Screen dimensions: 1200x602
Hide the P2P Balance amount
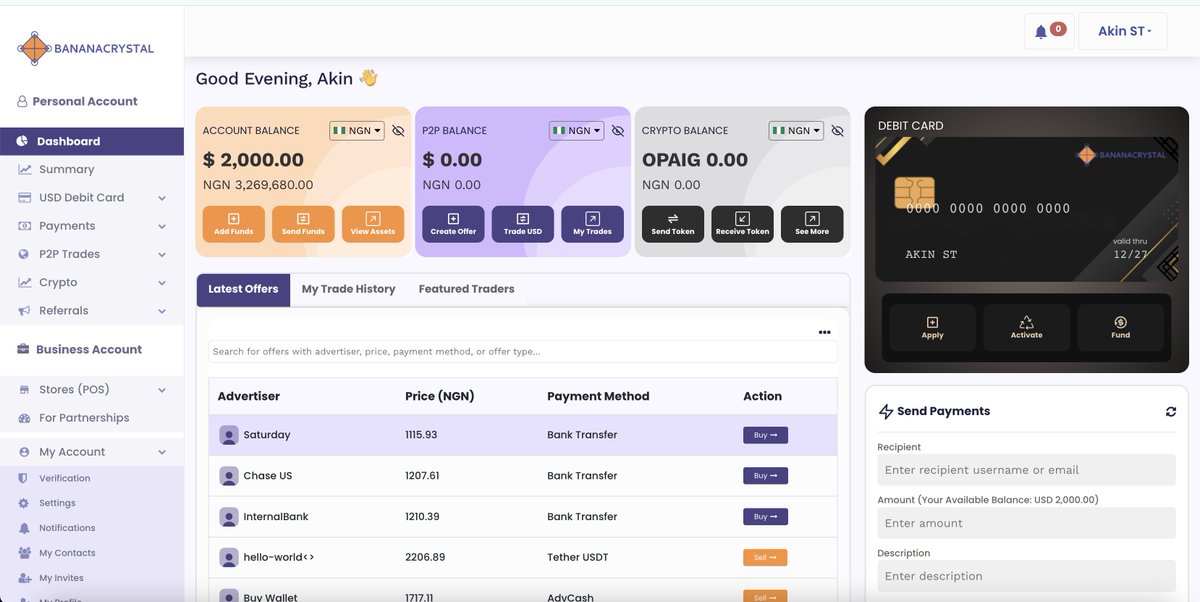617,131
